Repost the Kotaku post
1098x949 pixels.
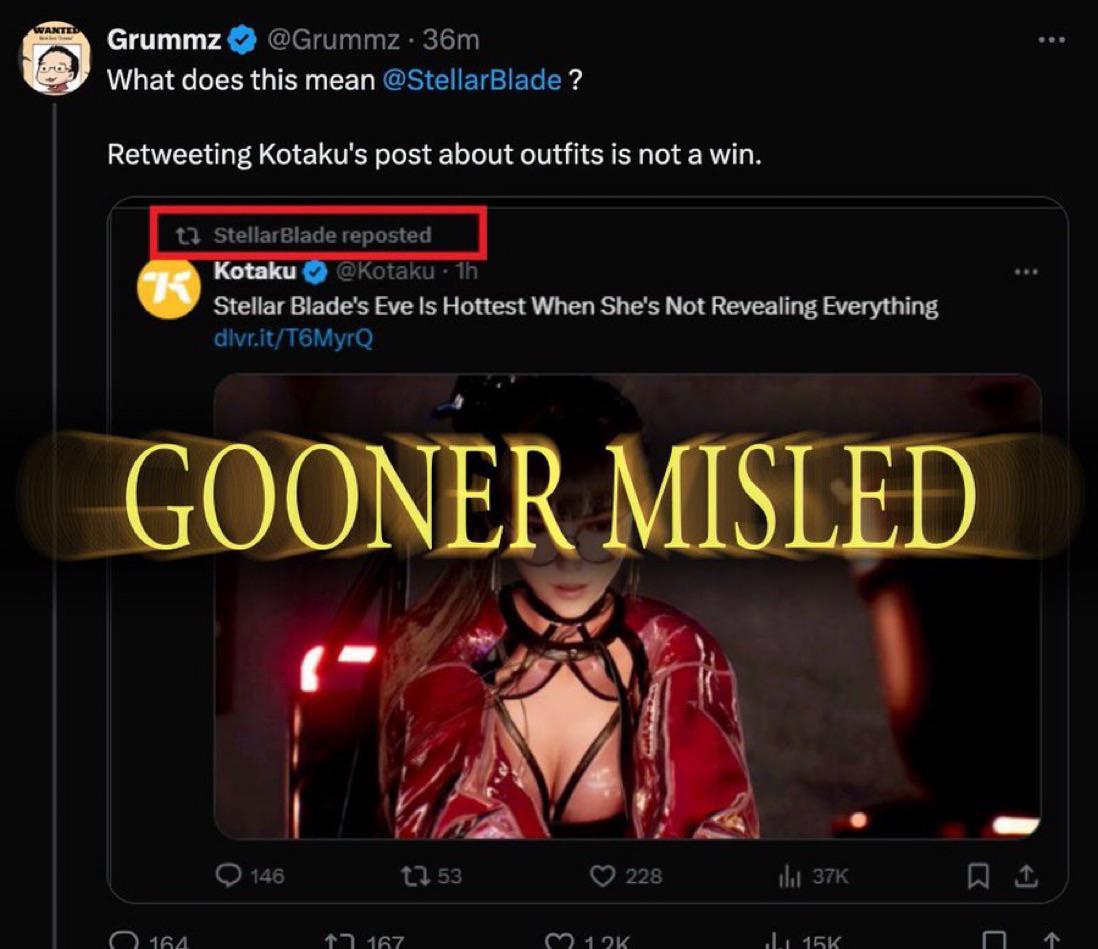pos(412,875)
